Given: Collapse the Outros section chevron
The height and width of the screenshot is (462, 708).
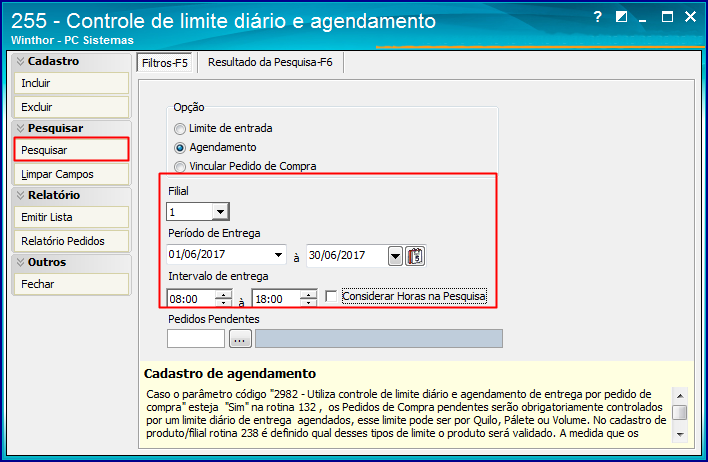Looking at the screenshot, I should point(20,262).
